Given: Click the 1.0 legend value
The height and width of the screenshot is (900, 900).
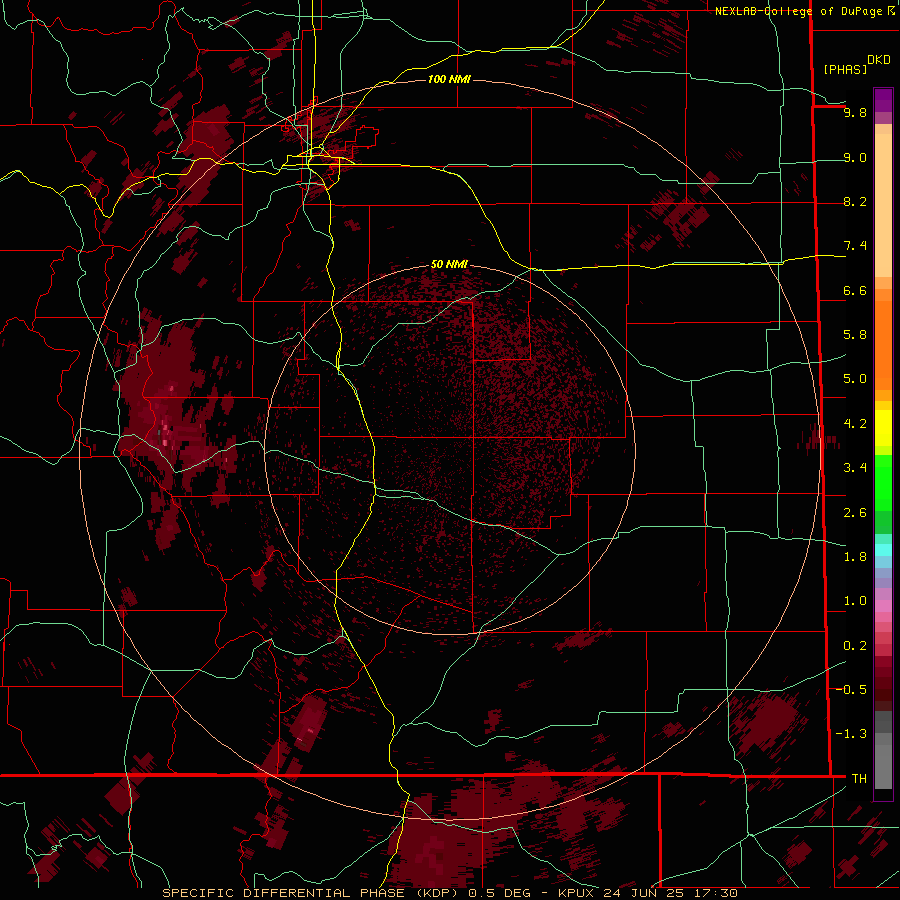Looking at the screenshot, I should coord(855,601).
